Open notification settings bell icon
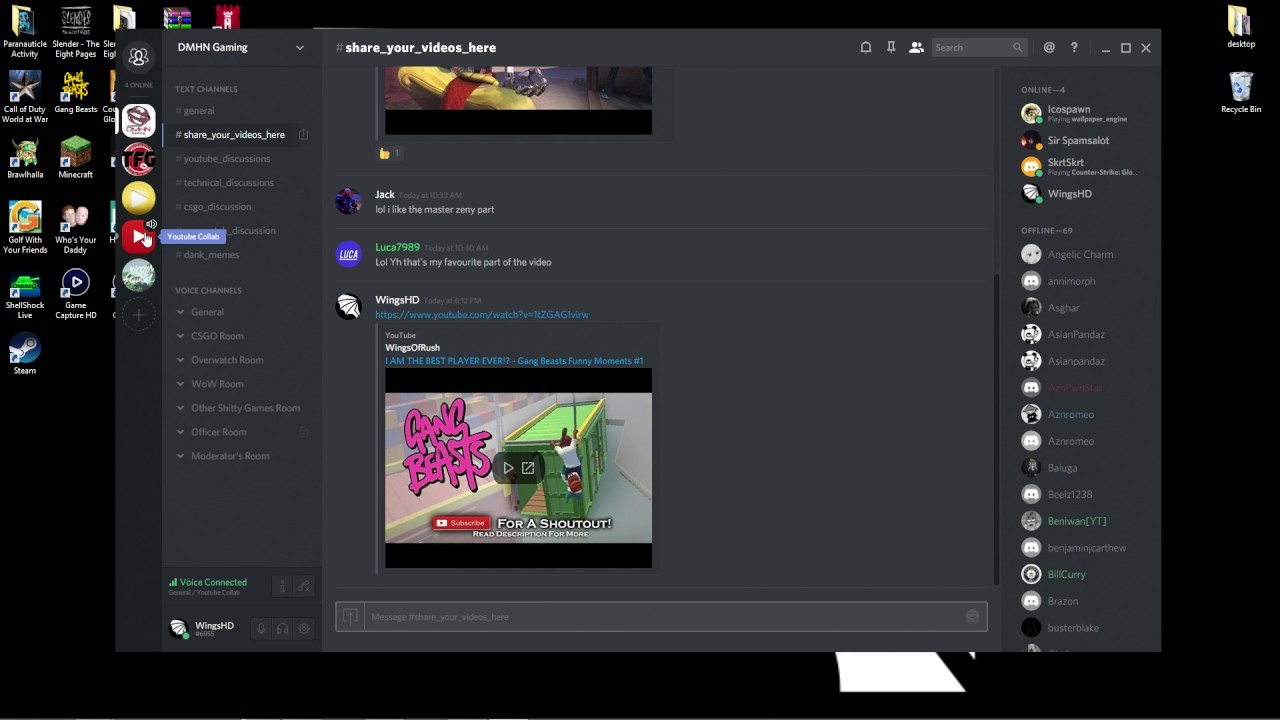 coord(866,47)
